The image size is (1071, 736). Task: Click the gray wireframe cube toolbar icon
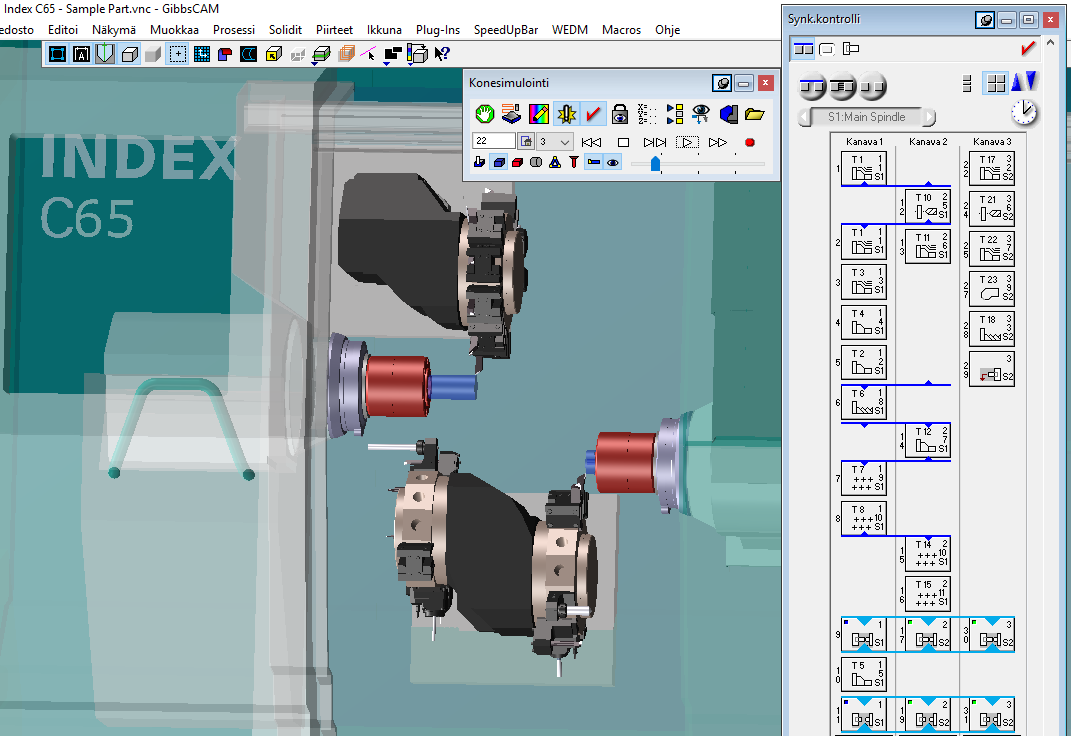pos(129,54)
